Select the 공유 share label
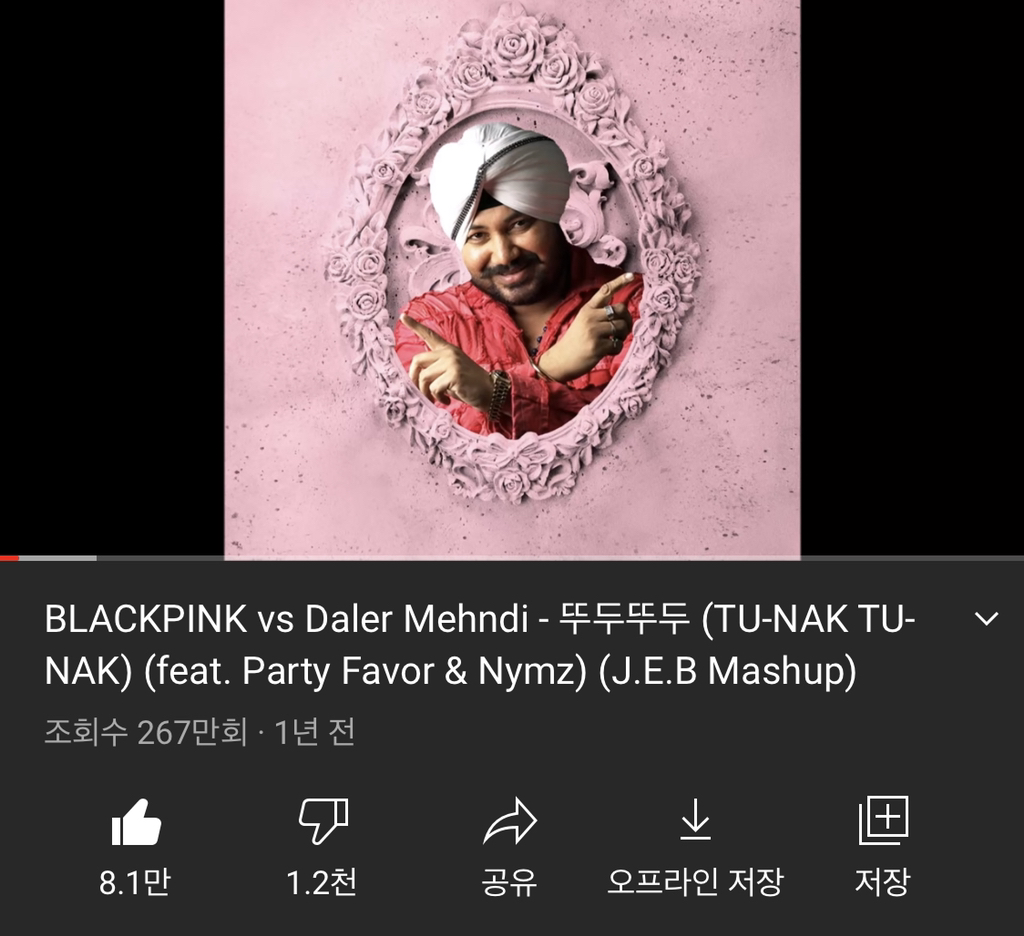 tap(509, 882)
